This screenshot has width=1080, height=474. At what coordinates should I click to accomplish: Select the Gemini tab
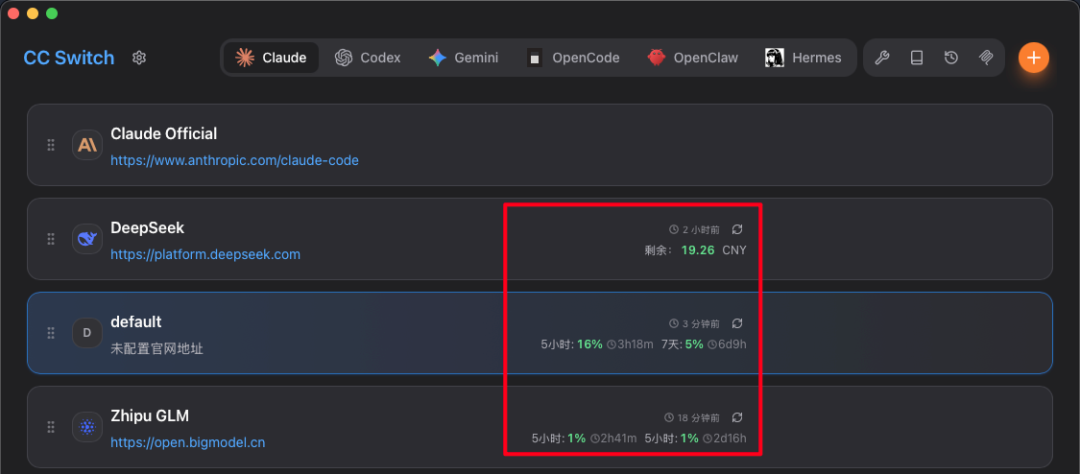coord(463,58)
